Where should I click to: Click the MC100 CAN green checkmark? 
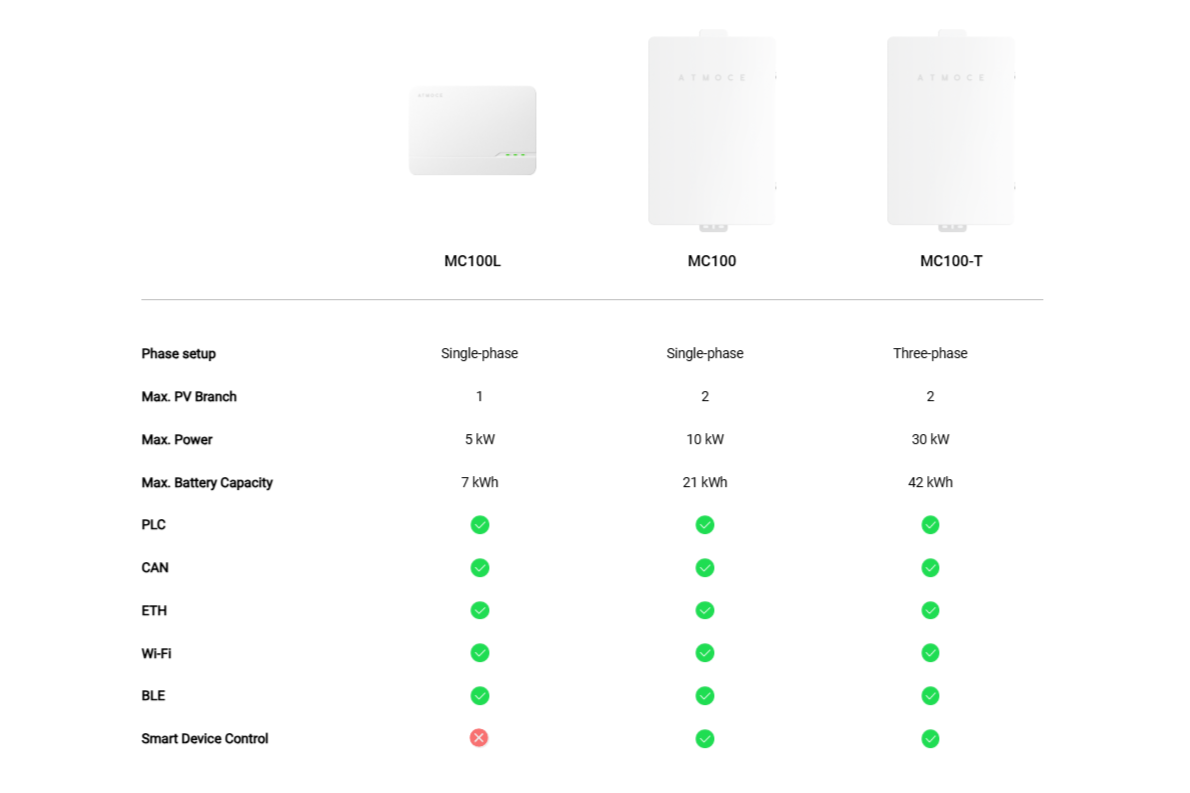705,568
